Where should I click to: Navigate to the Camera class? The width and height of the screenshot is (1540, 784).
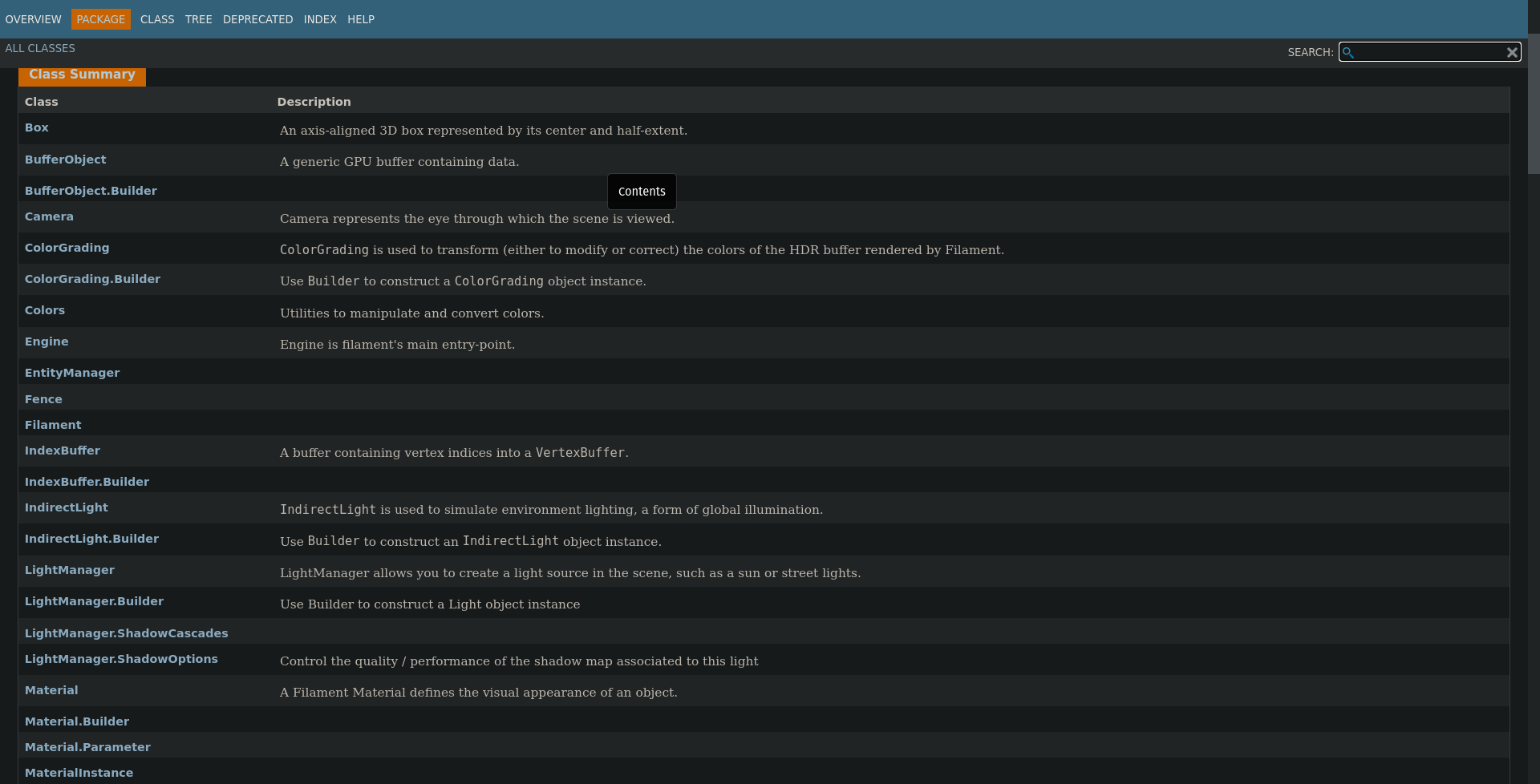pyautogui.click(x=49, y=216)
